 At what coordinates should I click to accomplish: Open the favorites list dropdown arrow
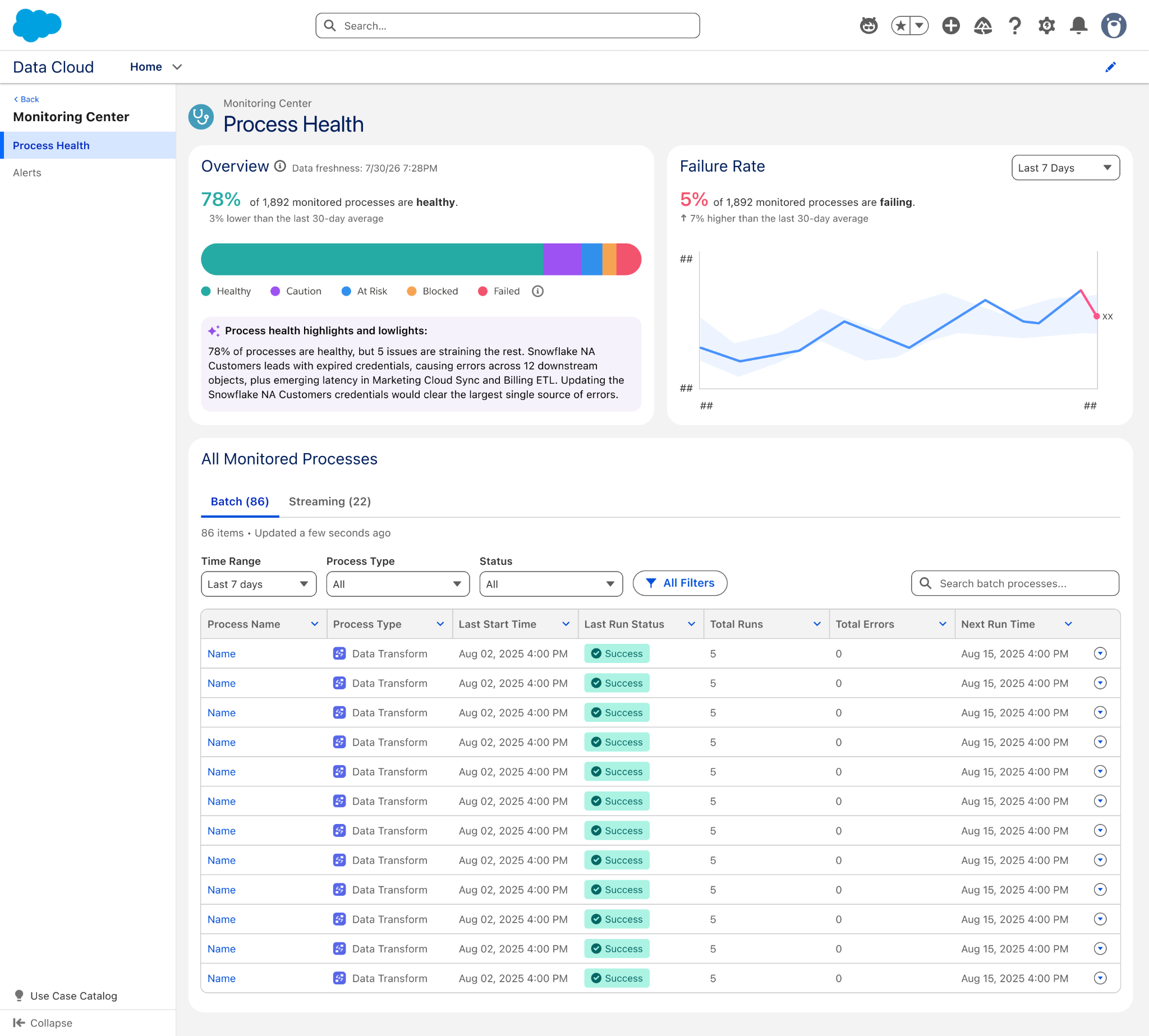pyautogui.click(x=919, y=26)
